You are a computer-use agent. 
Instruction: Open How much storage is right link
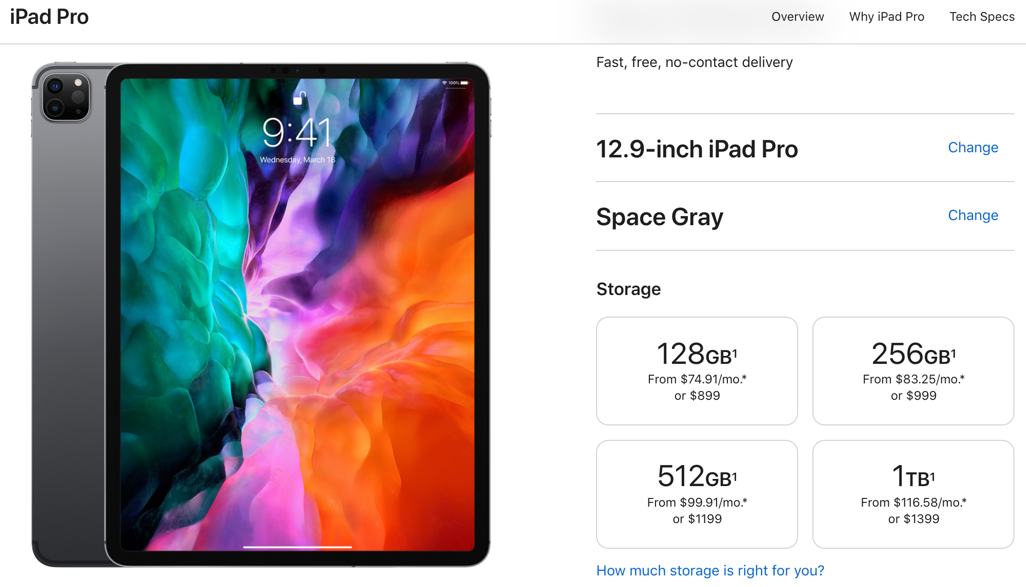pyautogui.click(x=710, y=571)
